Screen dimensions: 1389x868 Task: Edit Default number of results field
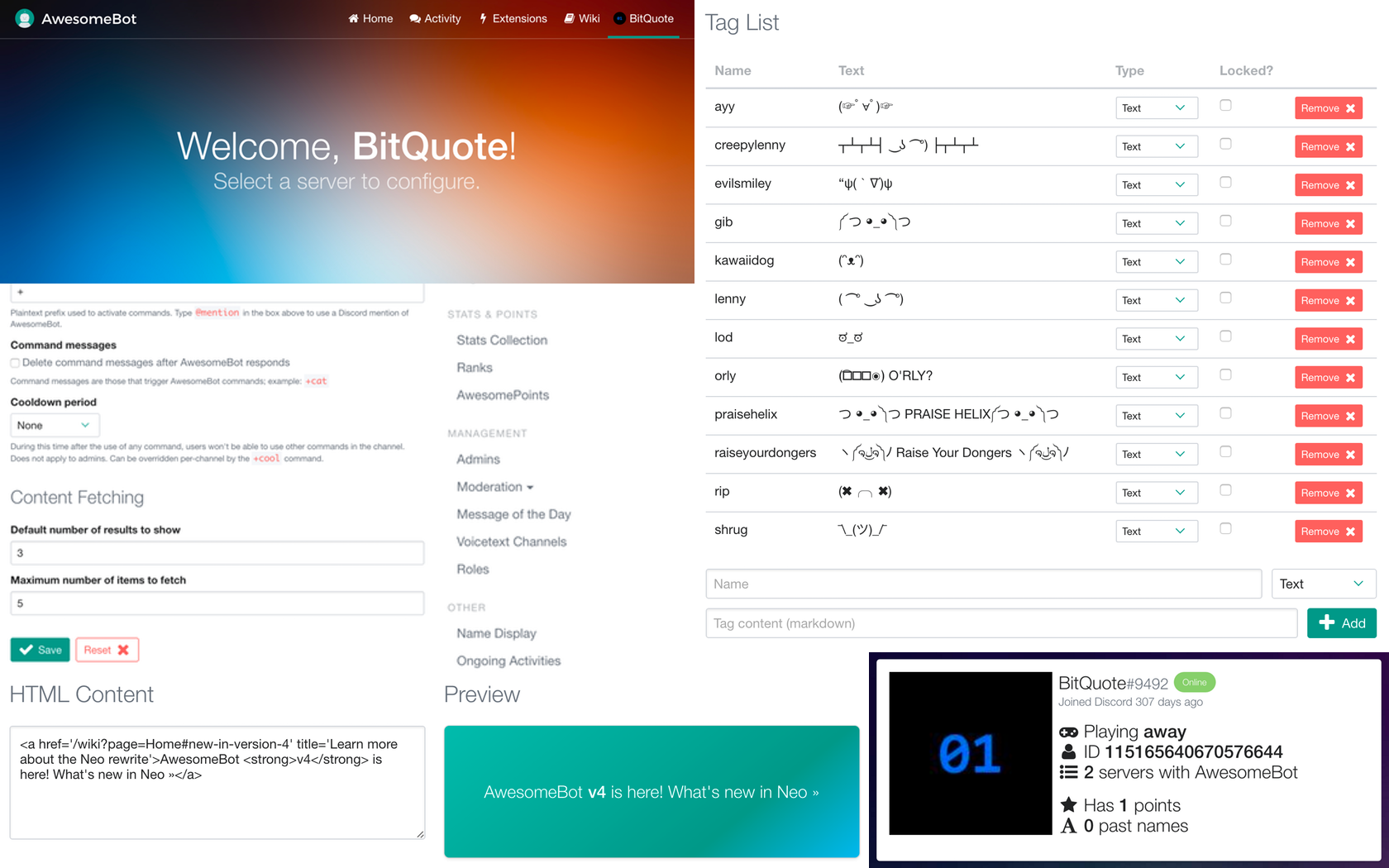pyautogui.click(x=217, y=553)
